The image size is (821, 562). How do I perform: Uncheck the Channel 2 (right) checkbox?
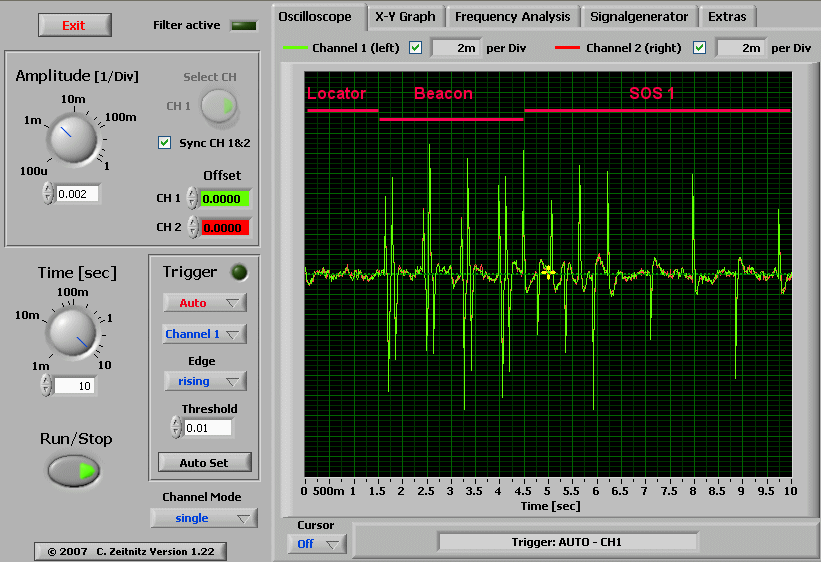tap(699, 48)
